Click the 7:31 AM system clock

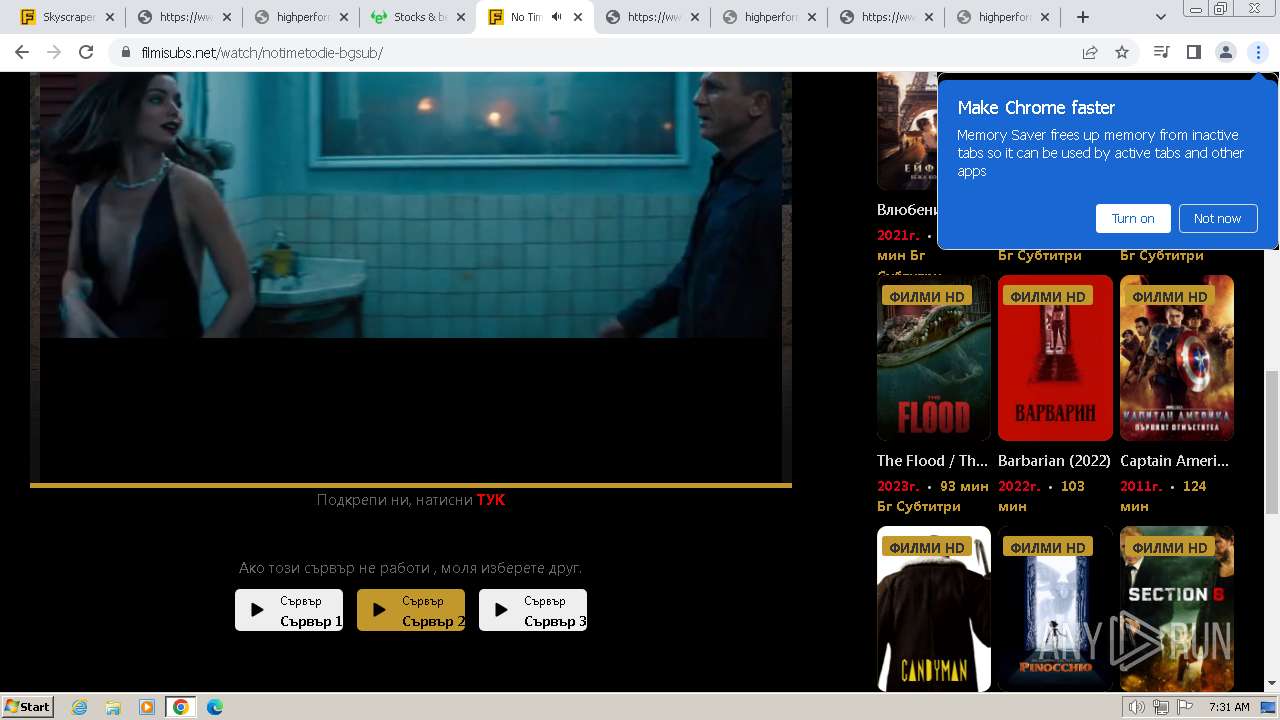[x=1229, y=707]
